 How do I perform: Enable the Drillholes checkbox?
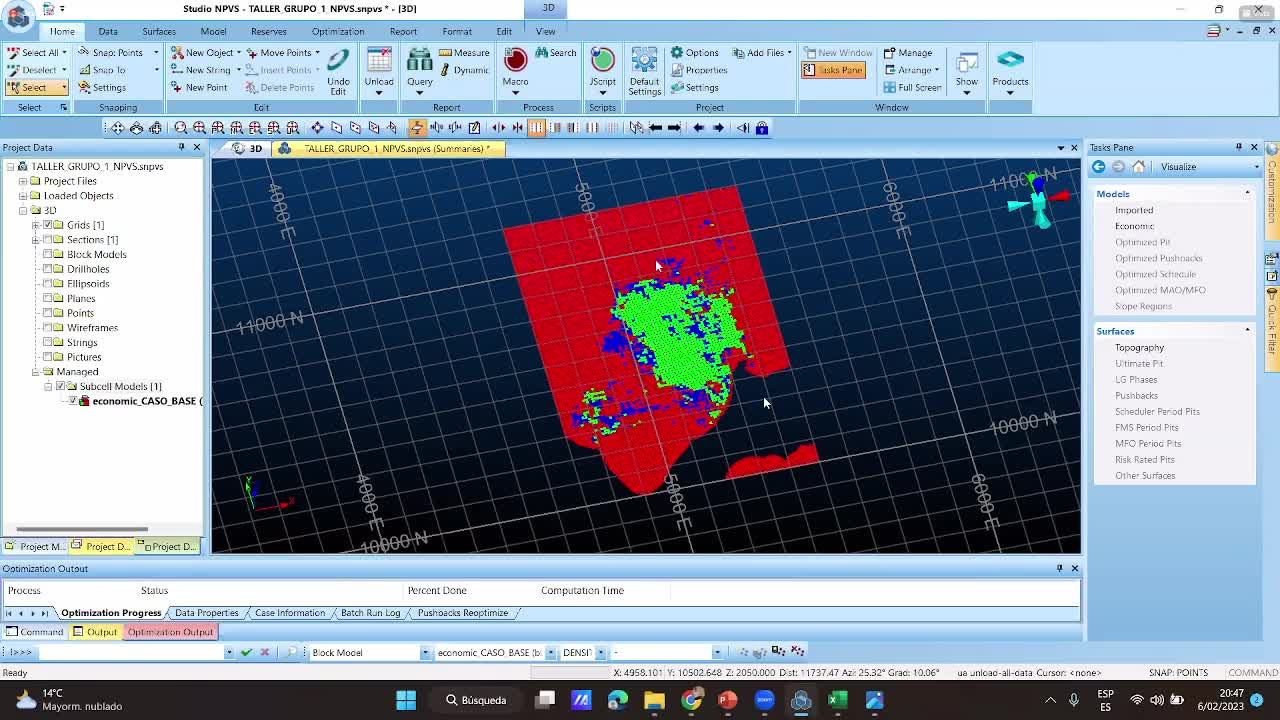pyautogui.click(x=48, y=269)
